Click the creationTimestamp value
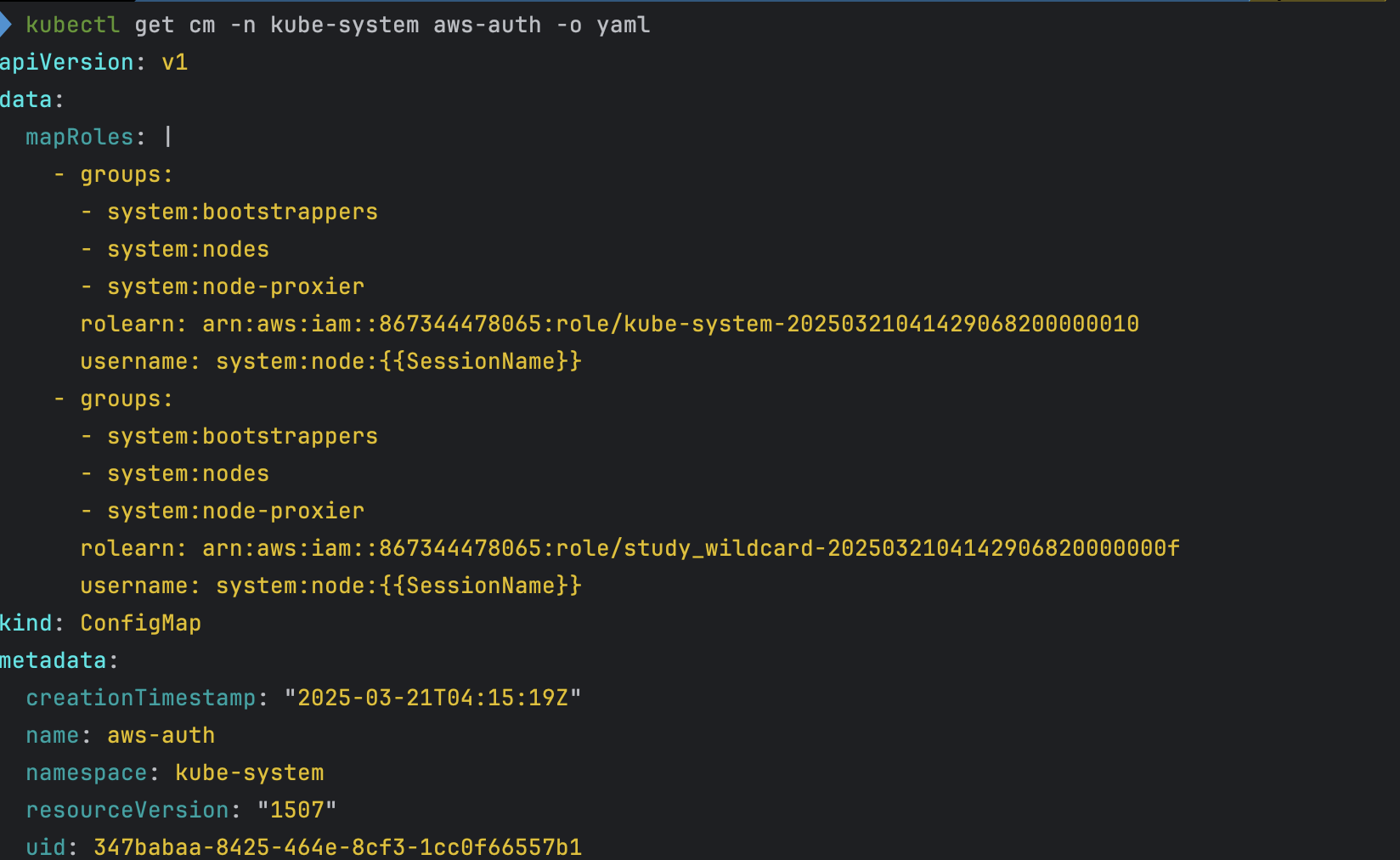This screenshot has height=860, width=1400. 432,698
